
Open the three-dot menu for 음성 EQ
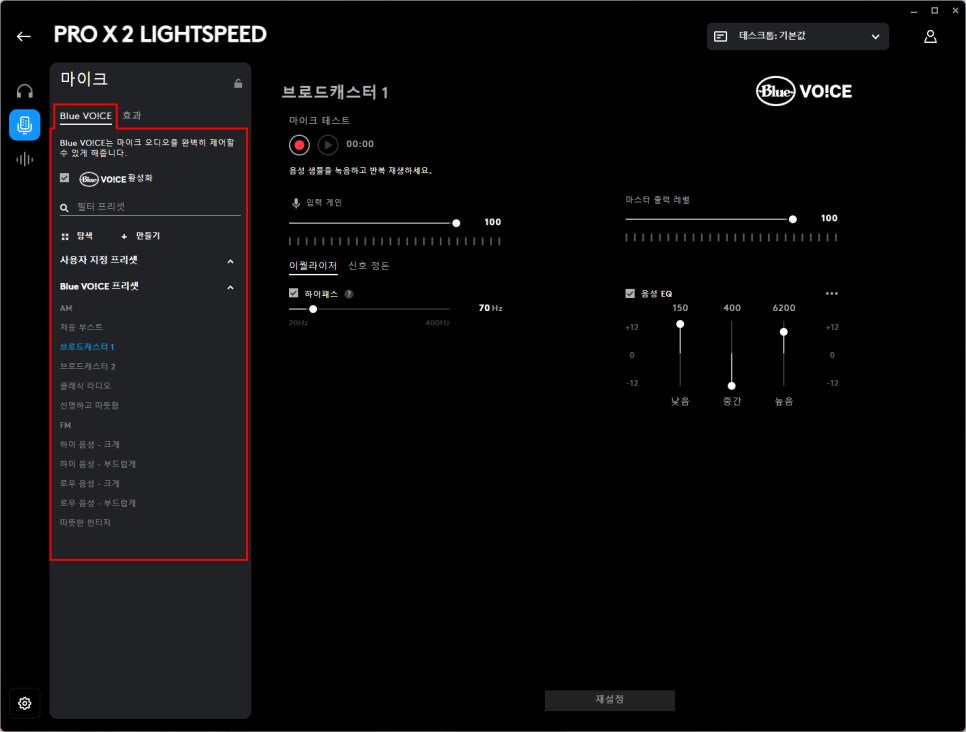(831, 294)
